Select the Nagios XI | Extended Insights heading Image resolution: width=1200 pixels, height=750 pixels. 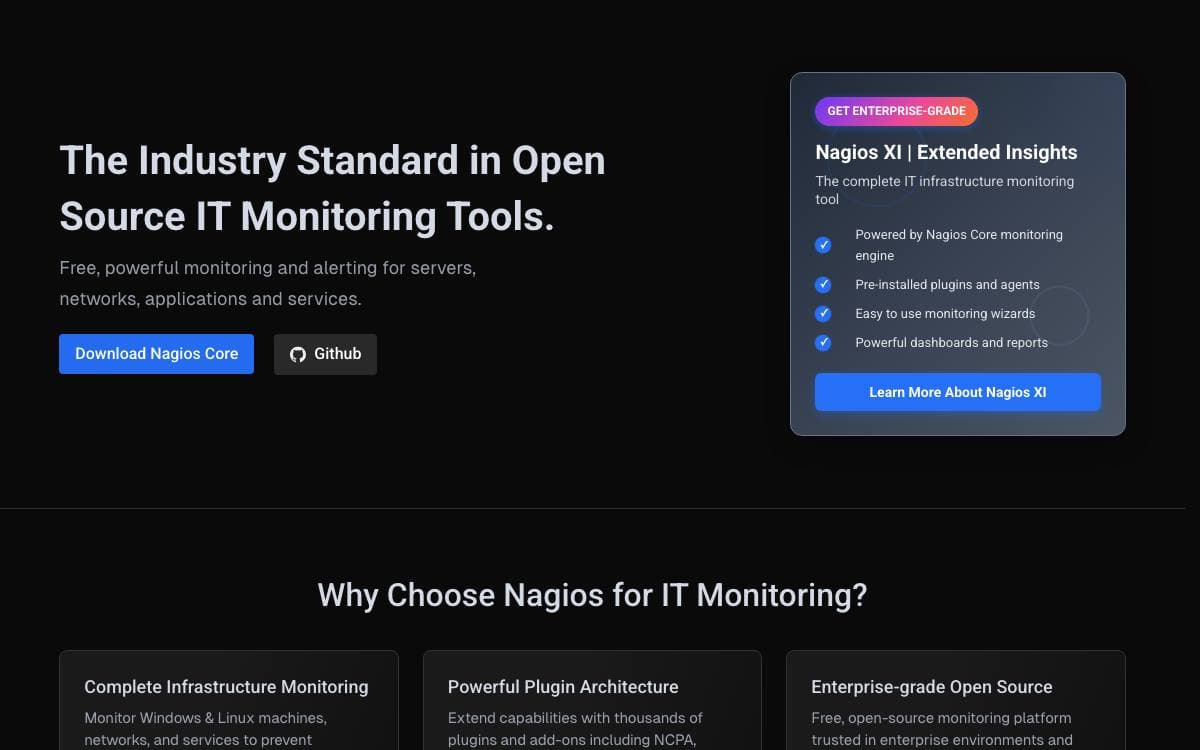pyautogui.click(x=946, y=152)
